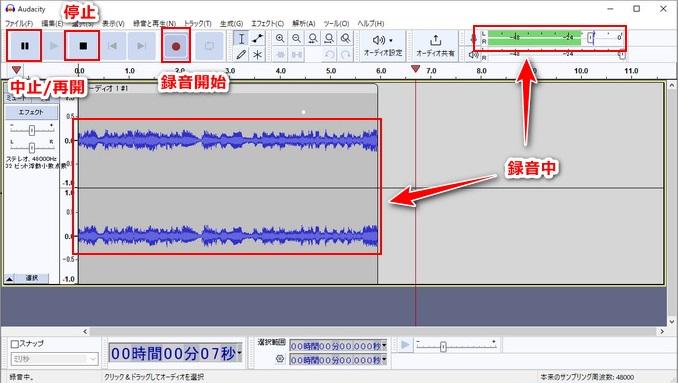Click the microphone icon of the record meter
Image resolution: width=678 pixels, height=383 pixels.
tap(473, 38)
